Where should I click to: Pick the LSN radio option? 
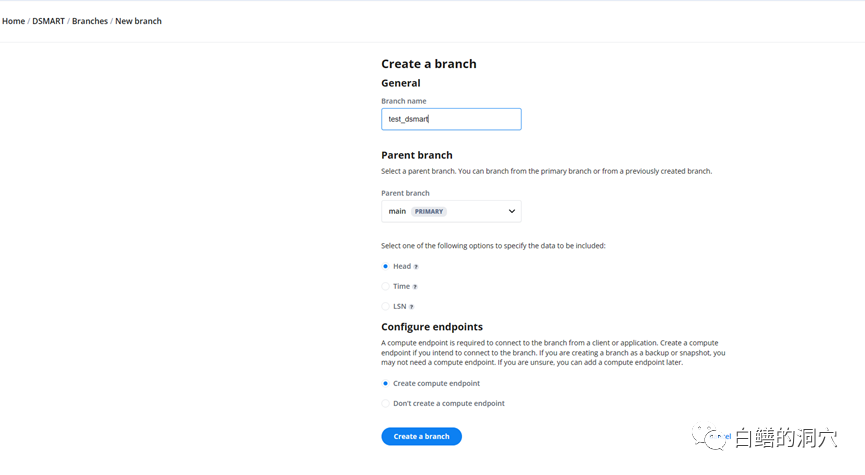pos(386,306)
